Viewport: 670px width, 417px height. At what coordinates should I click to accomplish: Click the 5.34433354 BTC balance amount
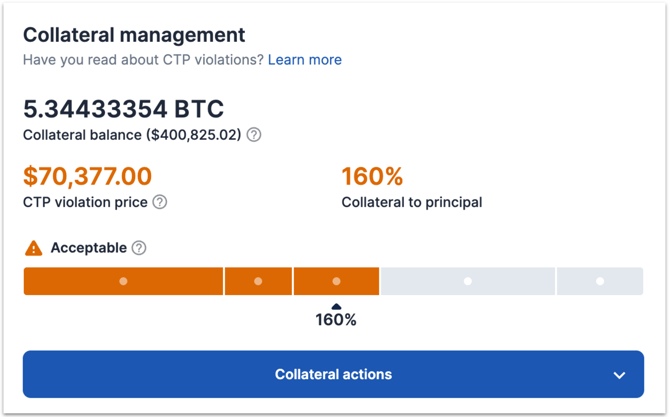[x=123, y=108]
